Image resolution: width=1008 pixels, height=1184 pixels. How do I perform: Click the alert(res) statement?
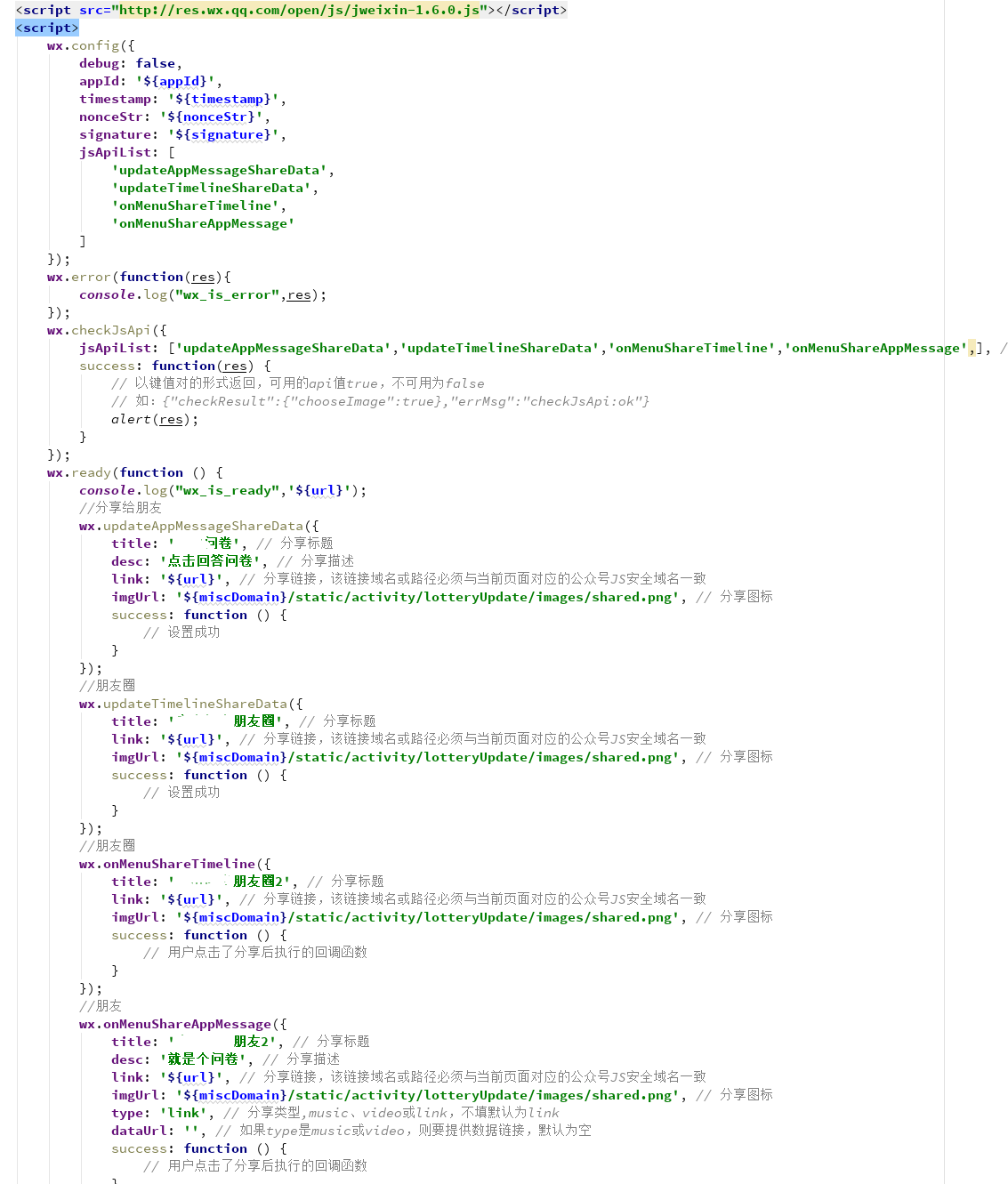[155, 419]
